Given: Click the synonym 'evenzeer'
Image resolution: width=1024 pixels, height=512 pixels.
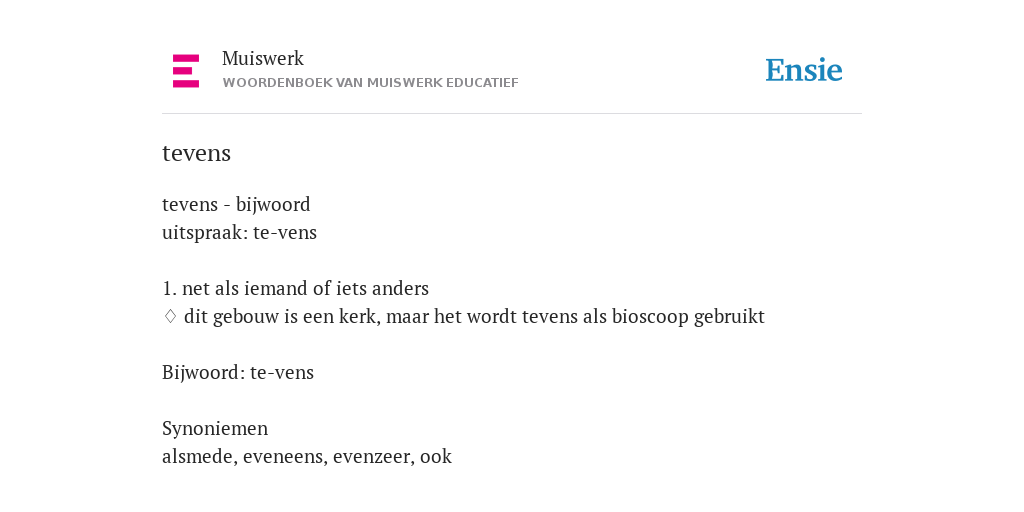Looking at the screenshot, I should click(373, 456).
